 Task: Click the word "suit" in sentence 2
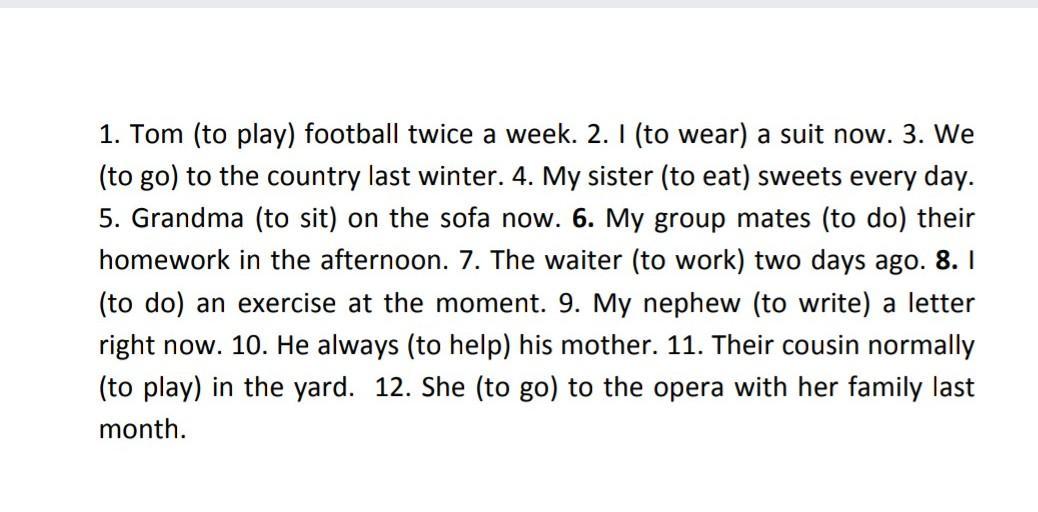point(802,135)
